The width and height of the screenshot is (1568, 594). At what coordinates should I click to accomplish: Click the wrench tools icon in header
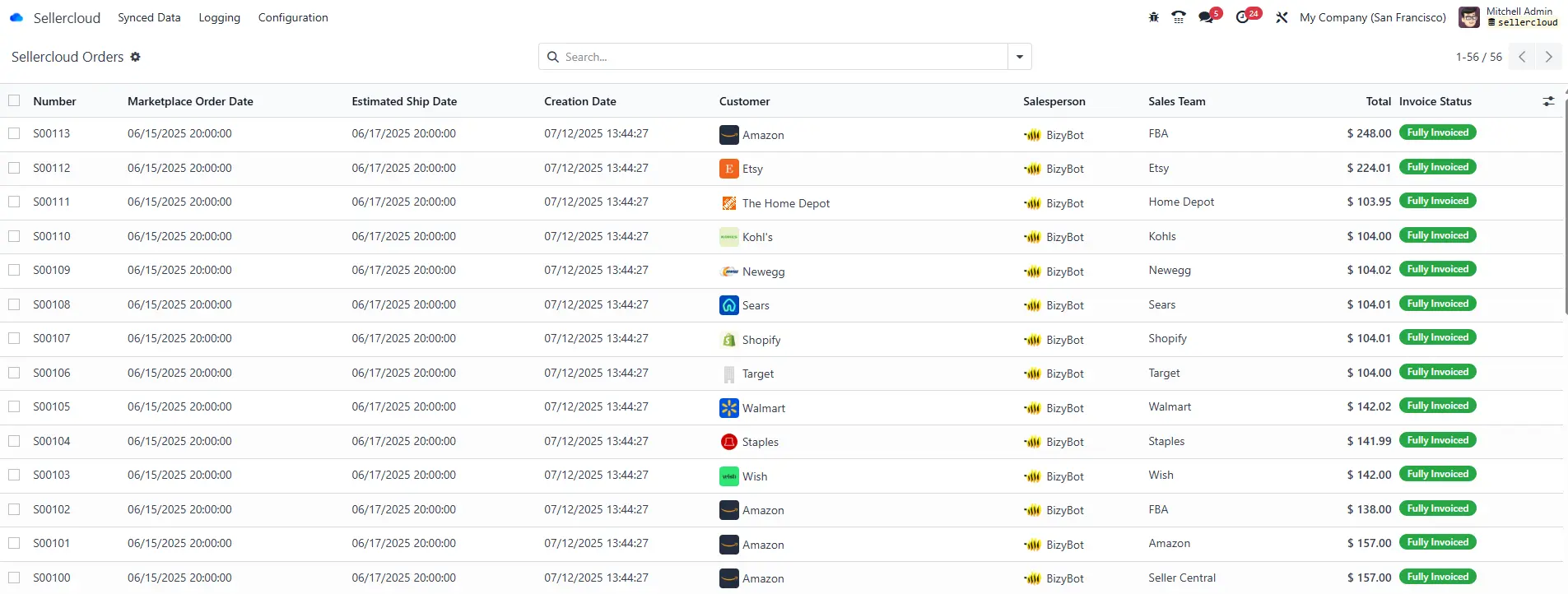click(1282, 17)
